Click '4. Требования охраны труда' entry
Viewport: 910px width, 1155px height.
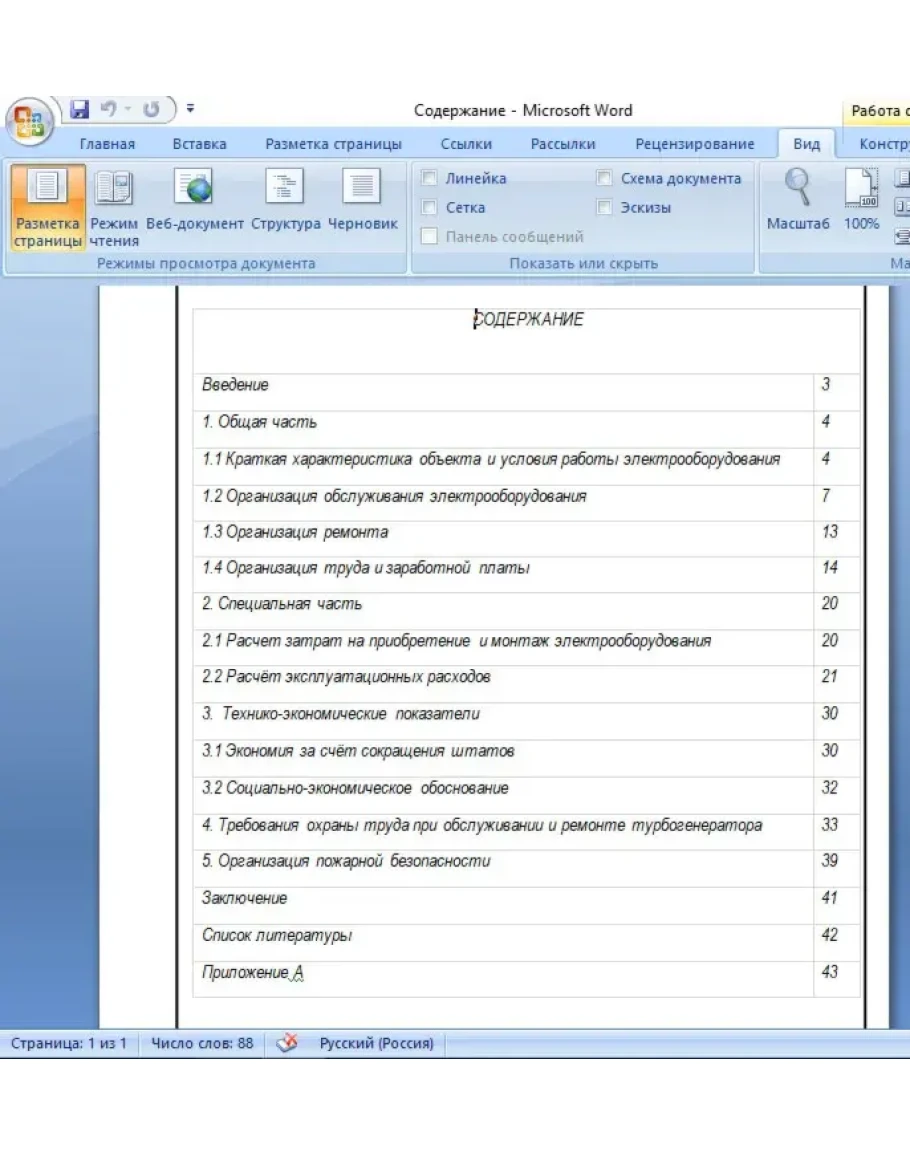(483, 825)
